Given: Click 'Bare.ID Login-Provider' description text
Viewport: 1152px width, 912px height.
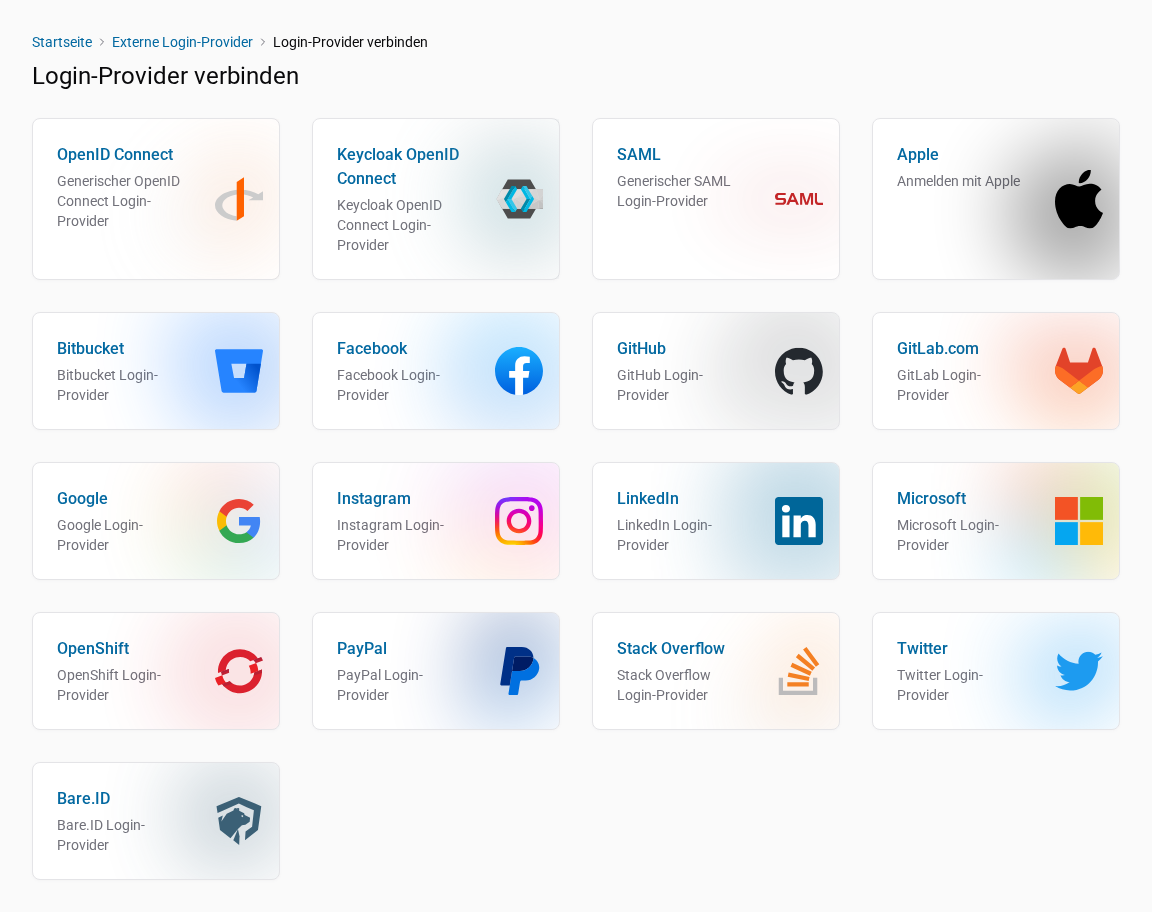Looking at the screenshot, I should tap(101, 835).
